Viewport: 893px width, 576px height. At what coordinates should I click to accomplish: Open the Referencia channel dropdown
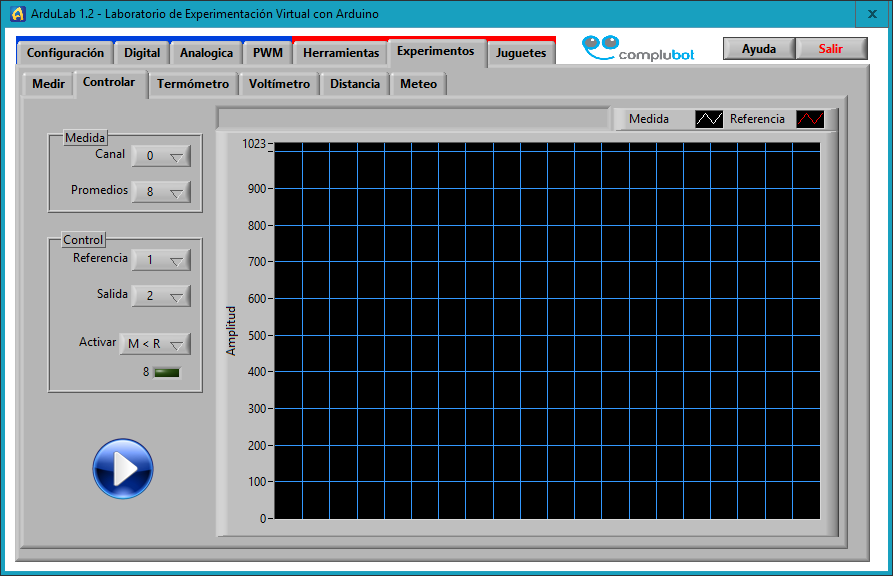(160, 260)
